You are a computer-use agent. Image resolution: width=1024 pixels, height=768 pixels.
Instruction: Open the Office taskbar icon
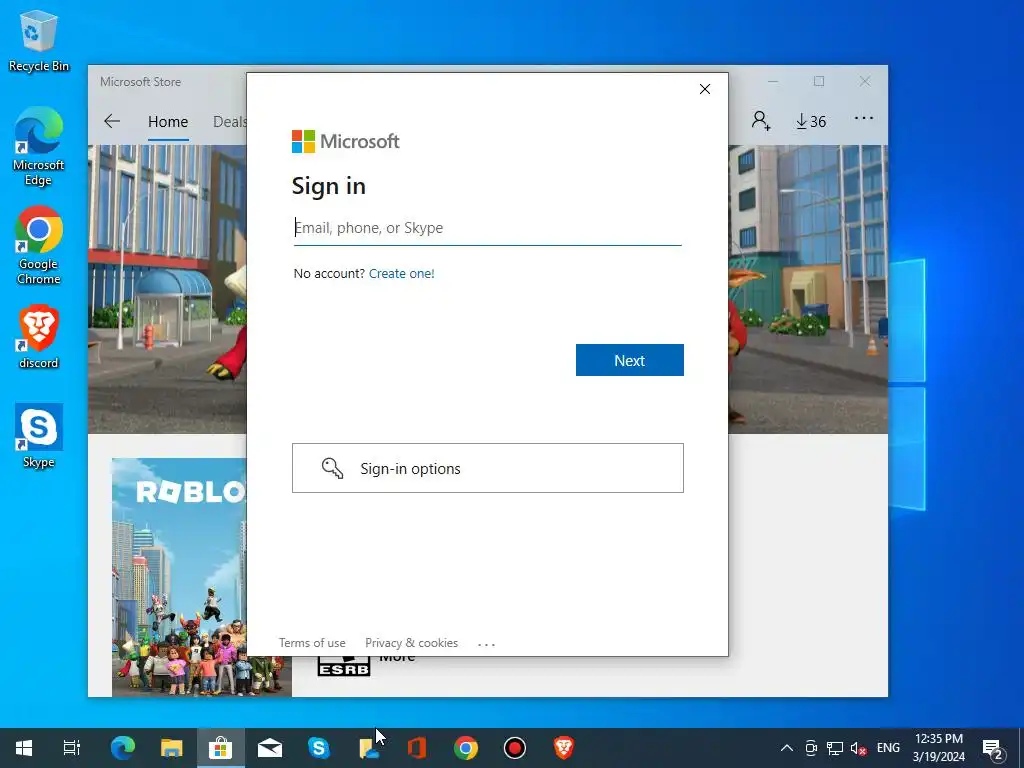[417, 748]
